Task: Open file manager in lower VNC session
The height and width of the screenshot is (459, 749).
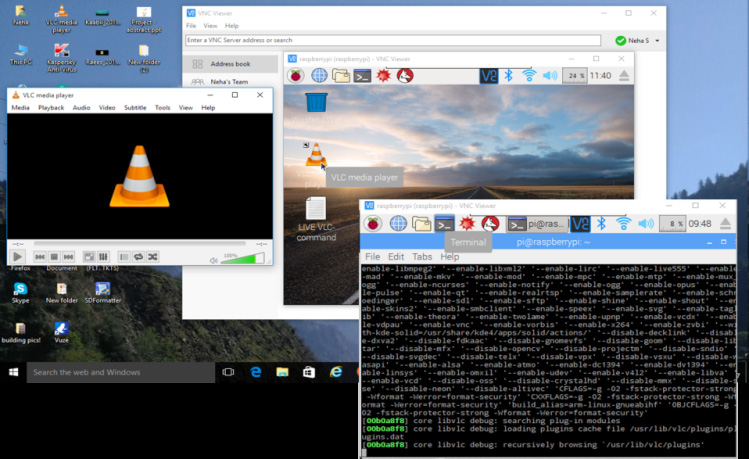Action: [x=421, y=224]
